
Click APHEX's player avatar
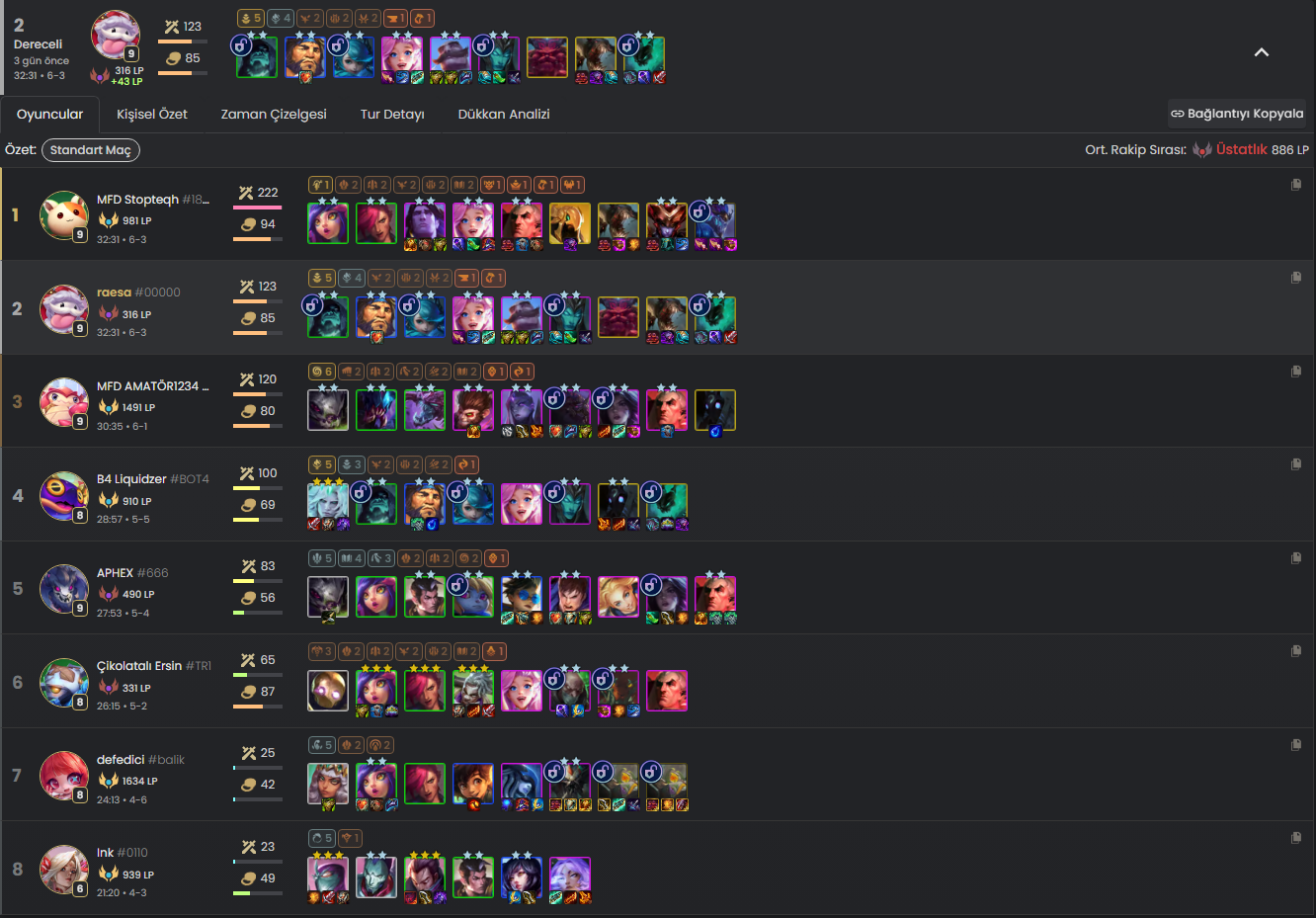[x=64, y=589]
